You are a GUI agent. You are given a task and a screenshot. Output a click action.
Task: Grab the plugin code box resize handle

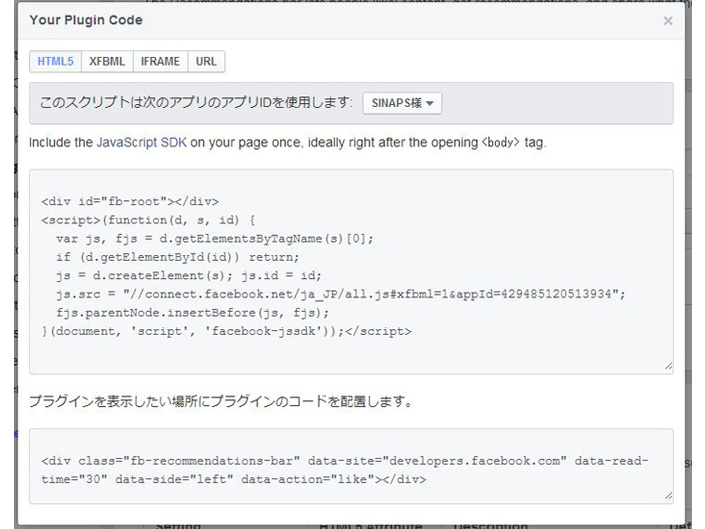[669, 496]
